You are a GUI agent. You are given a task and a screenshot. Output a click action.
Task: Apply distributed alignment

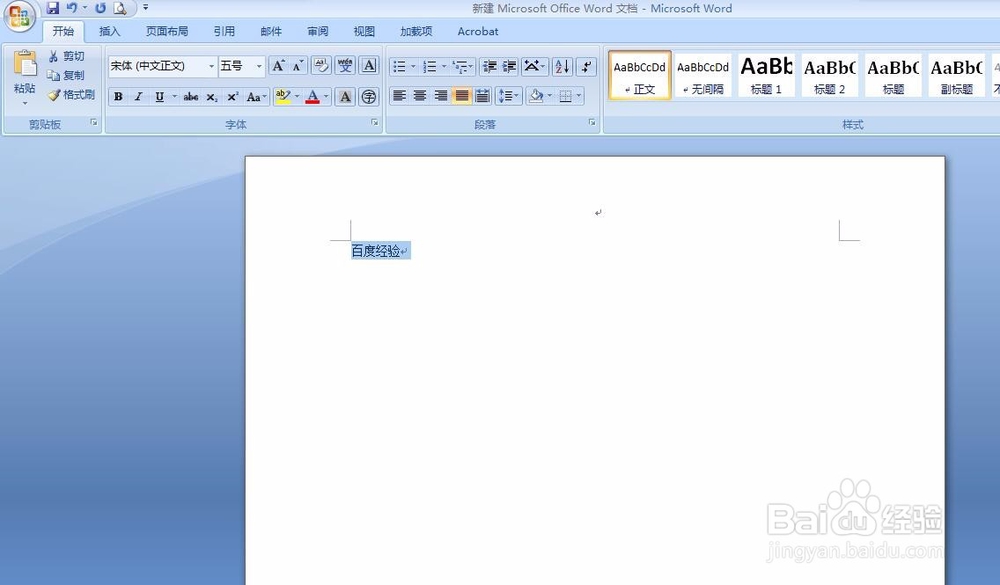483,96
